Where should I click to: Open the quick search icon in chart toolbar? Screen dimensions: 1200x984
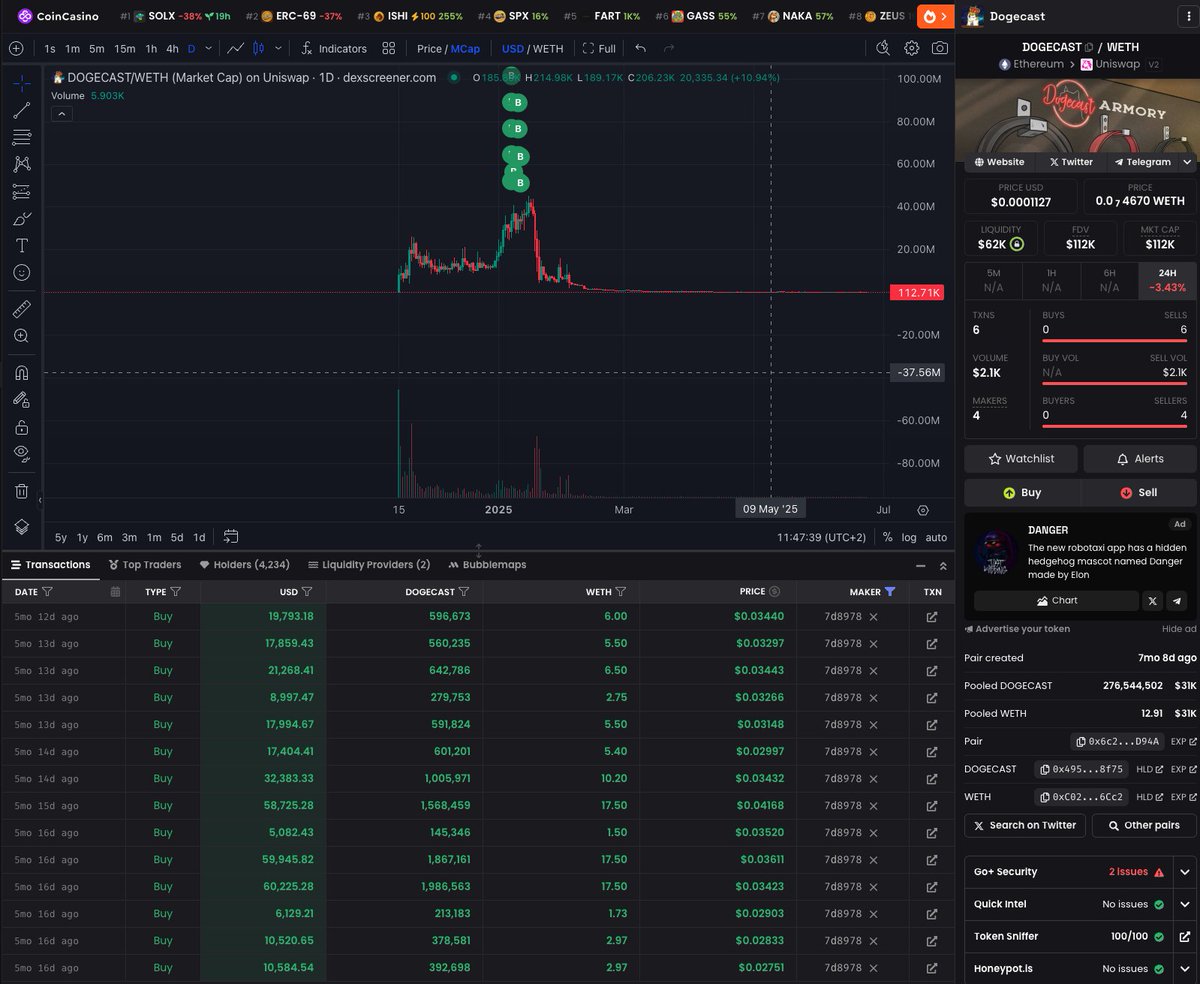[x=882, y=48]
